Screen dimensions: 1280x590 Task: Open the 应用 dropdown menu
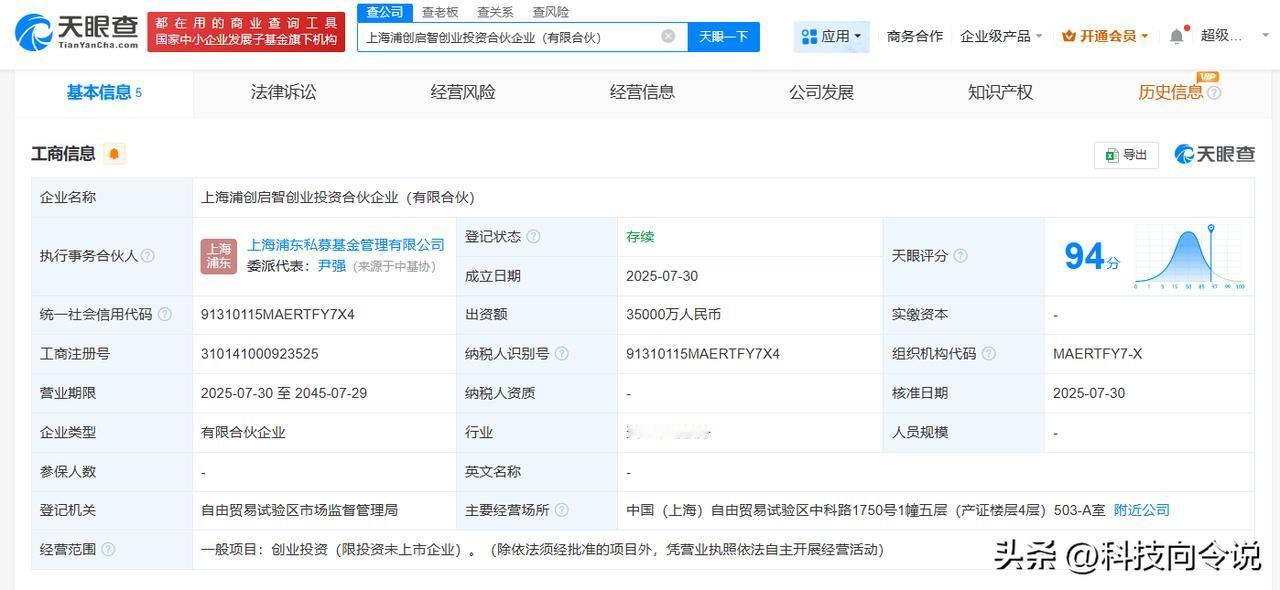832,36
